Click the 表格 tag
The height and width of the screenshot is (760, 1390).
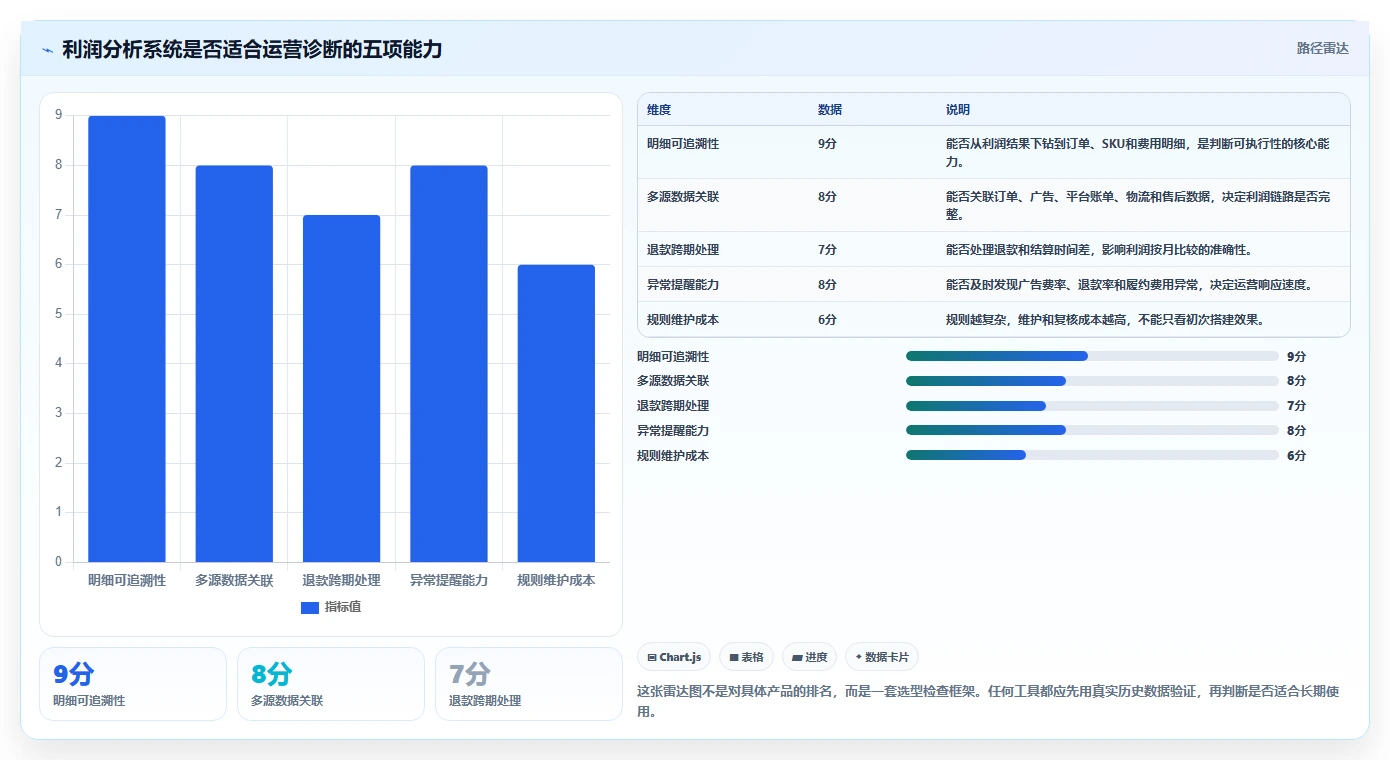(x=747, y=657)
